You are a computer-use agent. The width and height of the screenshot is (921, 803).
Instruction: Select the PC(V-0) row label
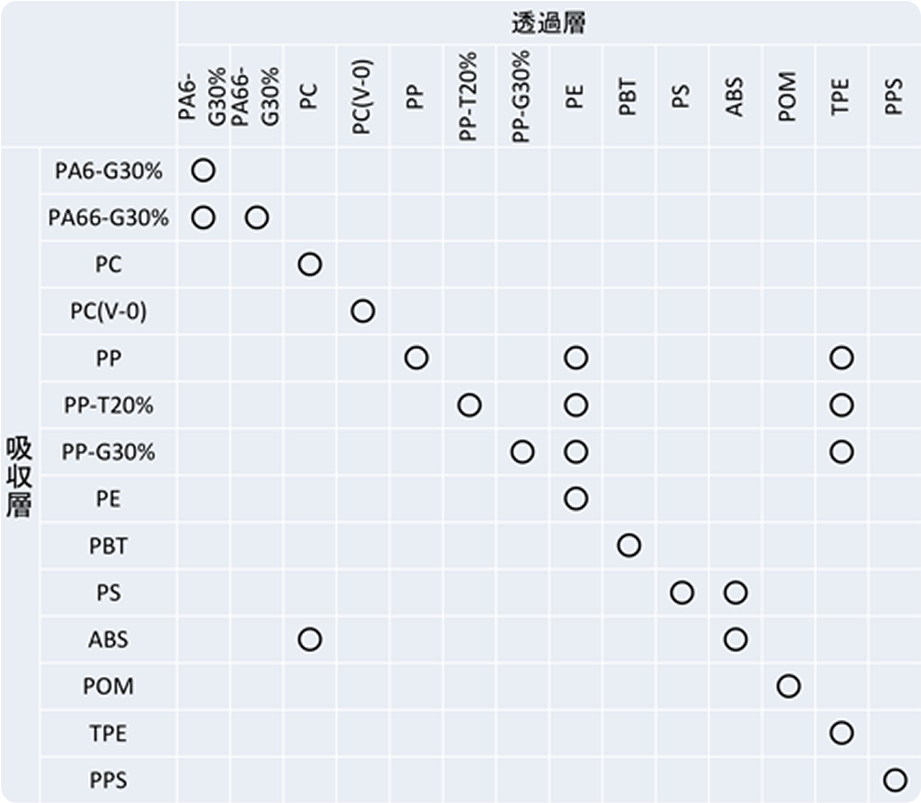coord(109,311)
